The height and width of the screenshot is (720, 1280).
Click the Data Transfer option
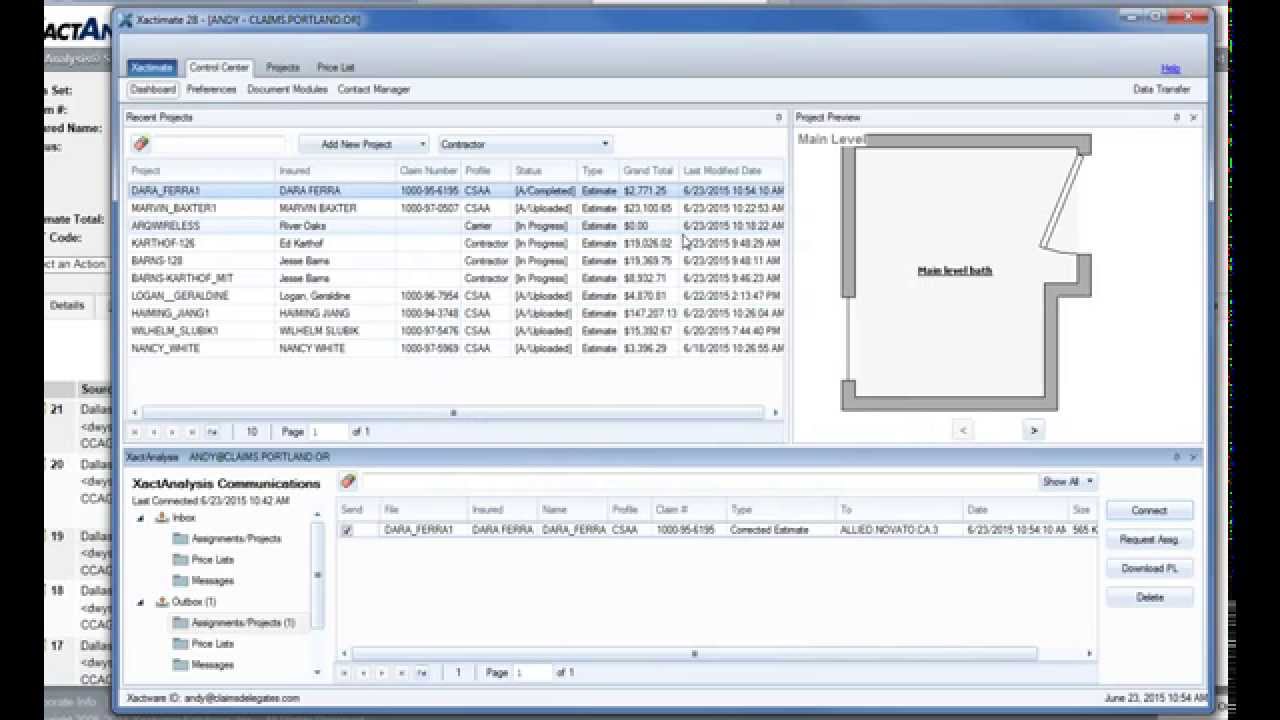[1162, 89]
